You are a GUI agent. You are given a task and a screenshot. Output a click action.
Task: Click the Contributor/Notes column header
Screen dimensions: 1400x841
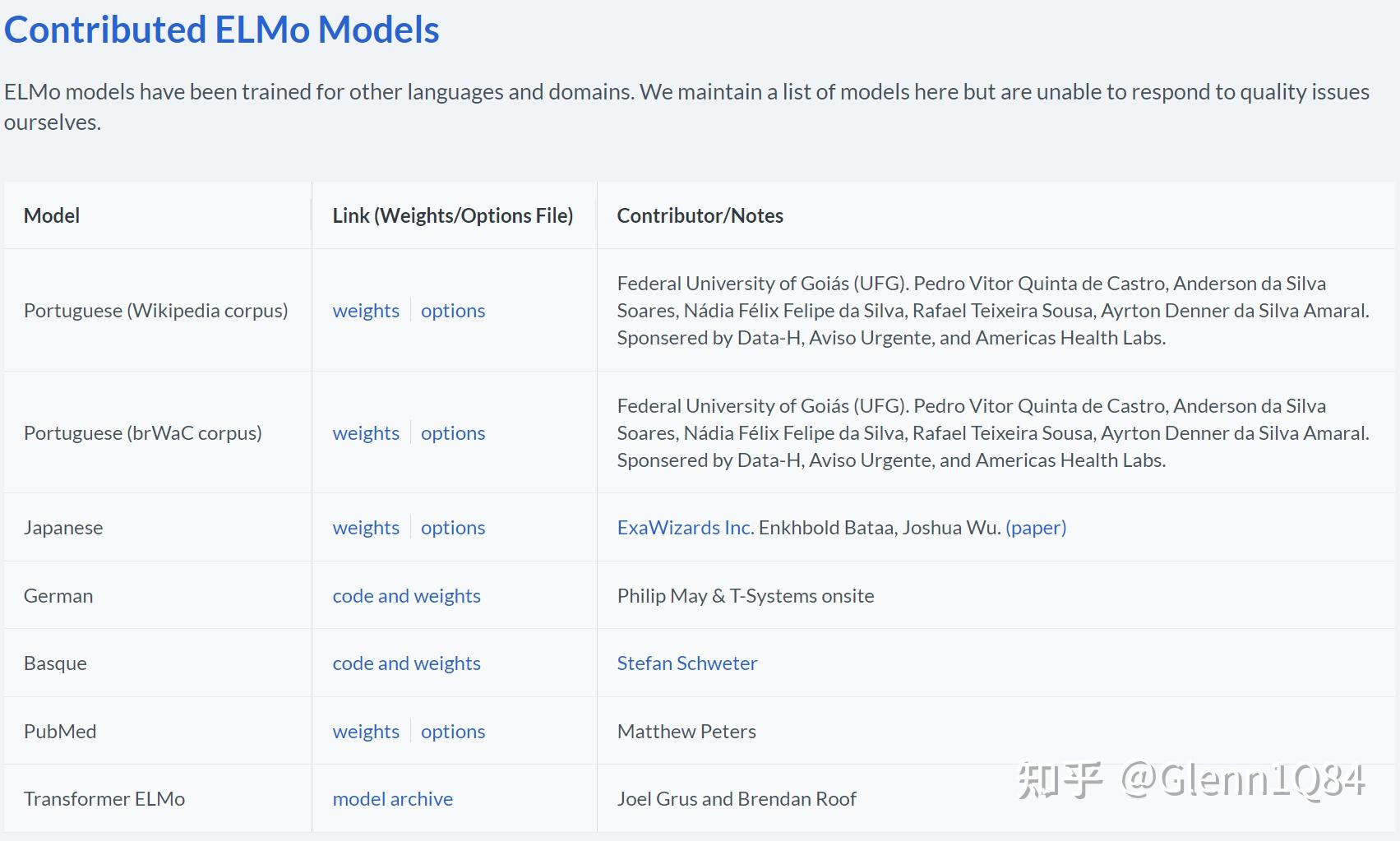(700, 215)
